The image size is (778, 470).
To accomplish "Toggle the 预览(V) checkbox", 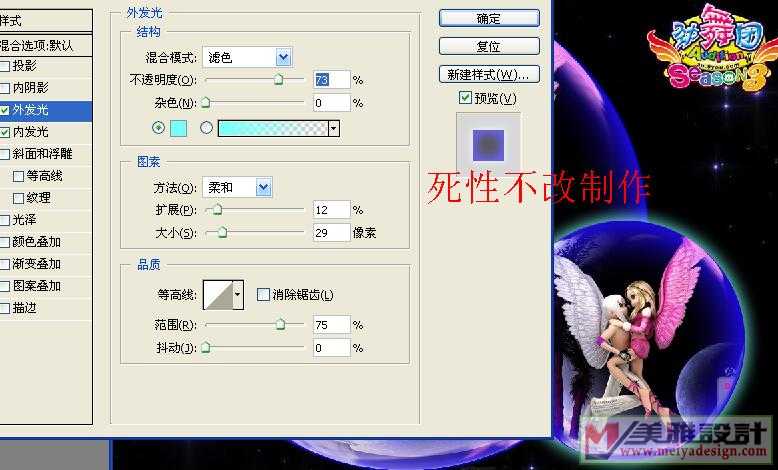I will [x=465, y=97].
